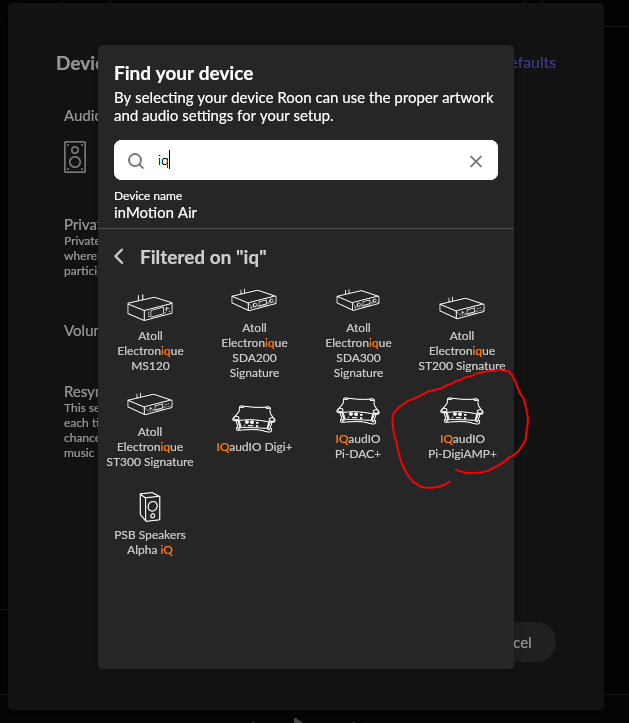Click the defaults link in the background window
Viewport: 629px width, 723px height.
point(534,63)
